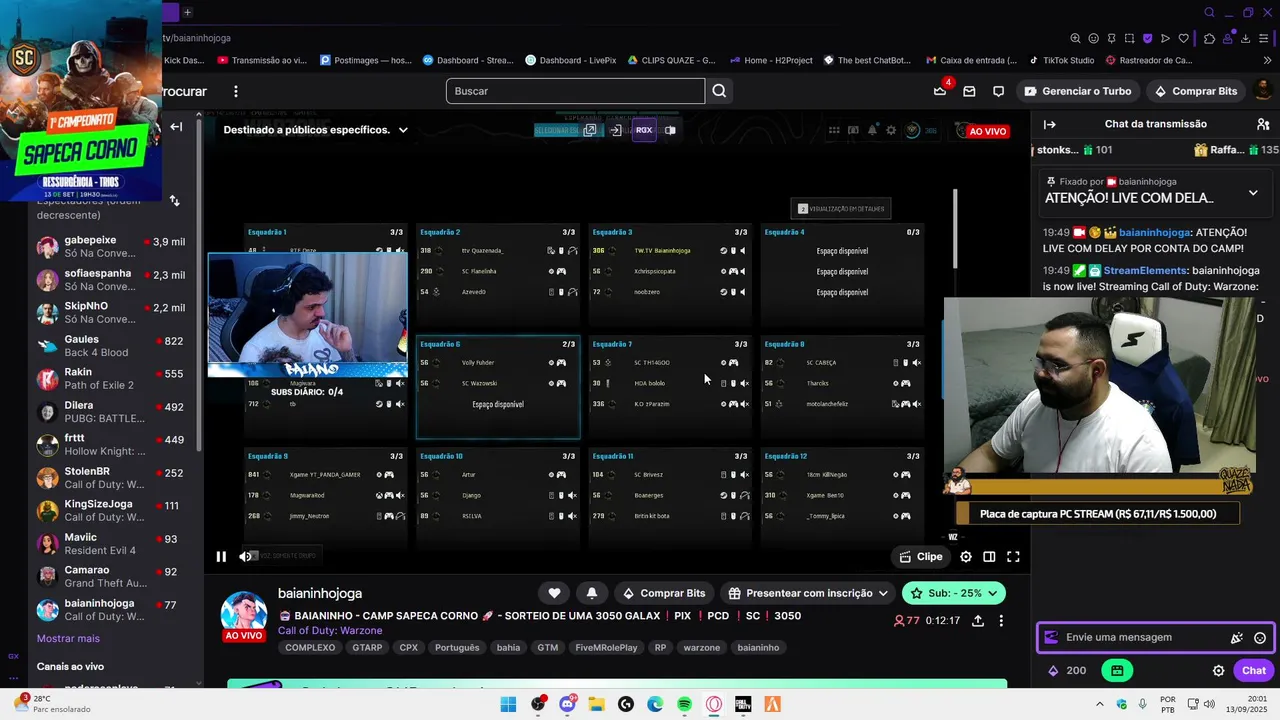Create a Clipe from the stream

point(921,557)
